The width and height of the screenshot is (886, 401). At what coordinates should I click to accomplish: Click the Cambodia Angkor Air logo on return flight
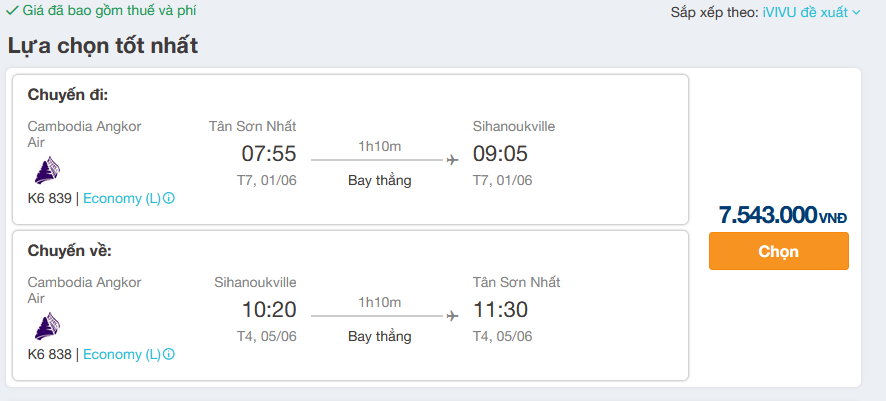pos(47,326)
